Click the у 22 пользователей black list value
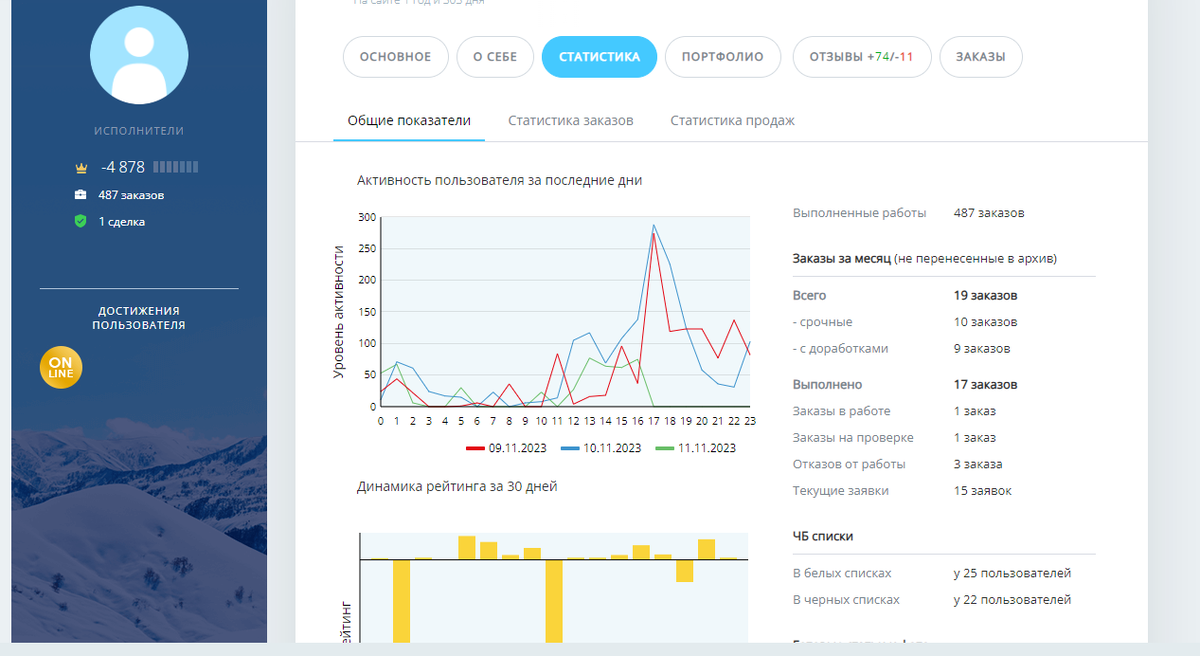Screen dimensions: 1200x656 click(1012, 600)
